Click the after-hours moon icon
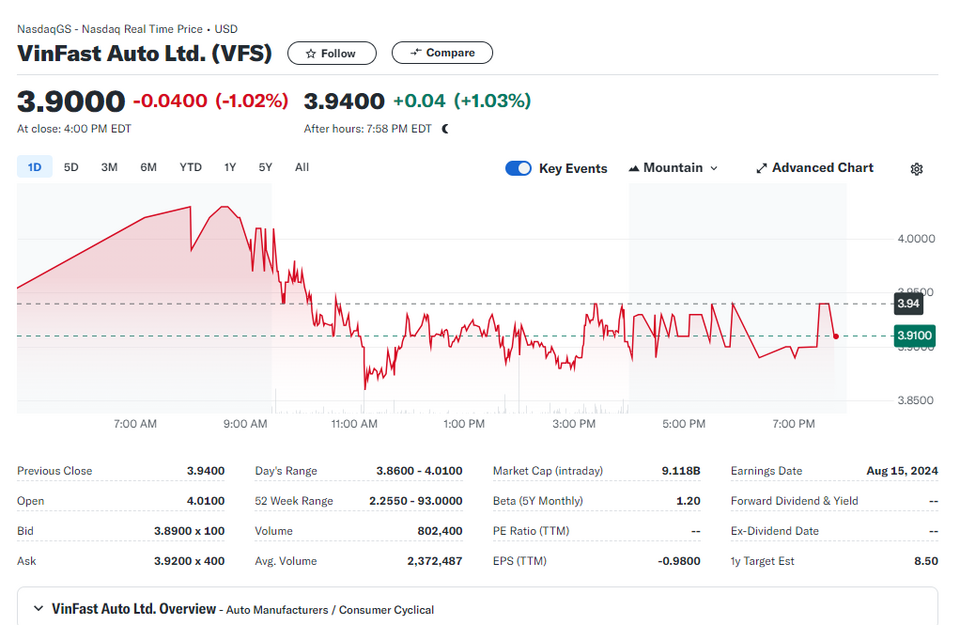Screen dimensions: 960x625 click(x=445, y=129)
